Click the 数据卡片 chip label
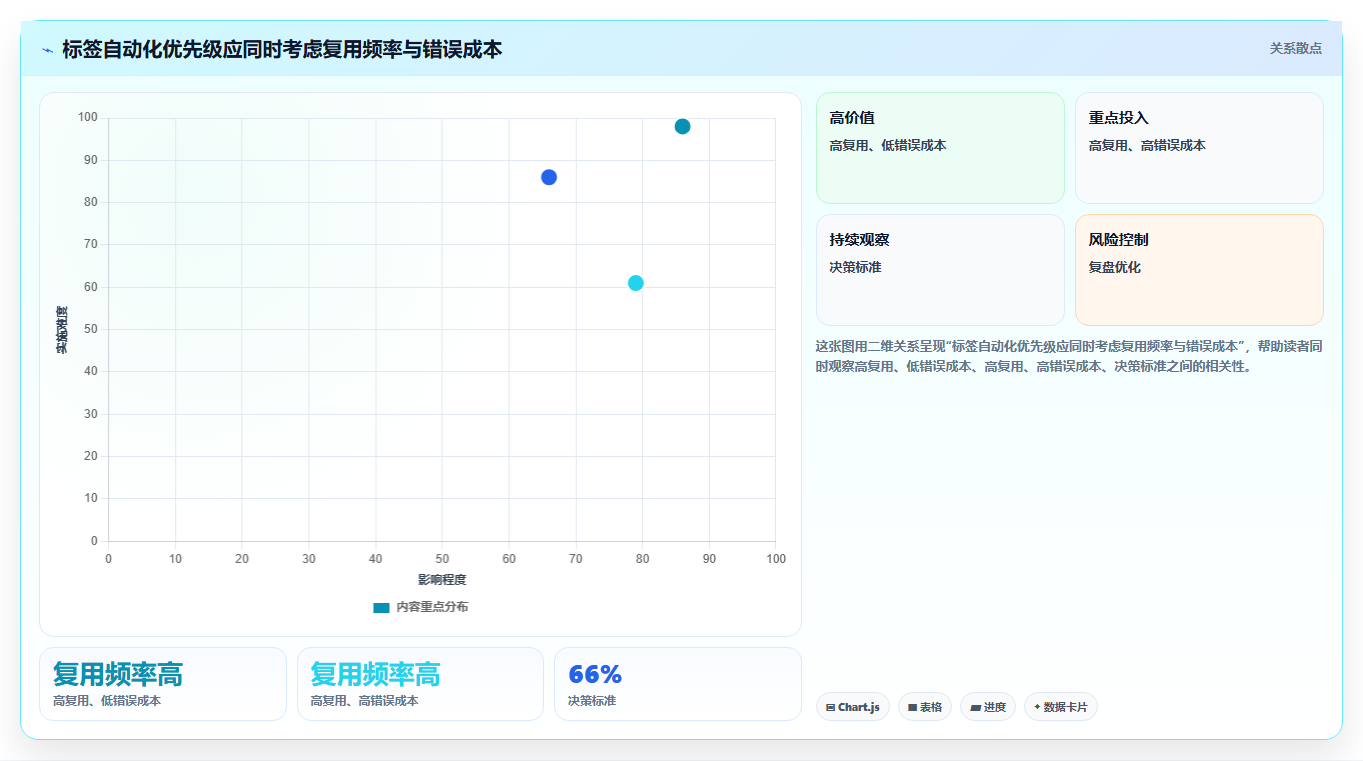 [x=1064, y=707]
